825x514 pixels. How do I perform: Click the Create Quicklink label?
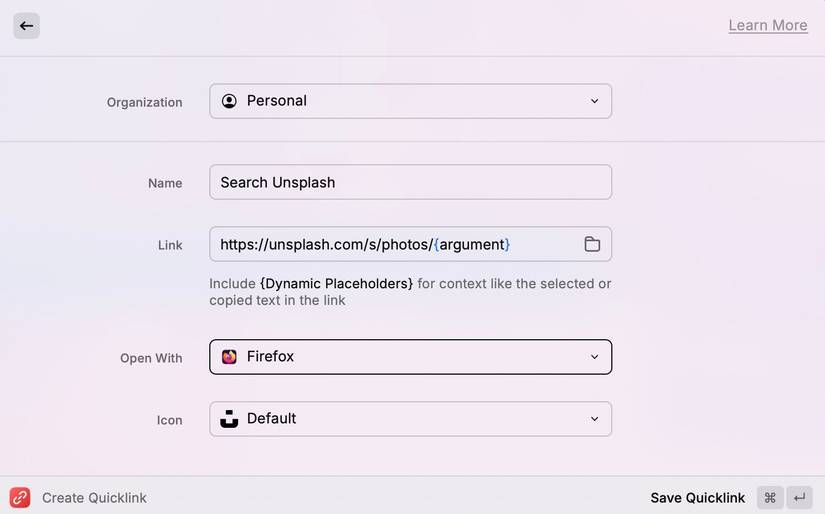(94, 498)
